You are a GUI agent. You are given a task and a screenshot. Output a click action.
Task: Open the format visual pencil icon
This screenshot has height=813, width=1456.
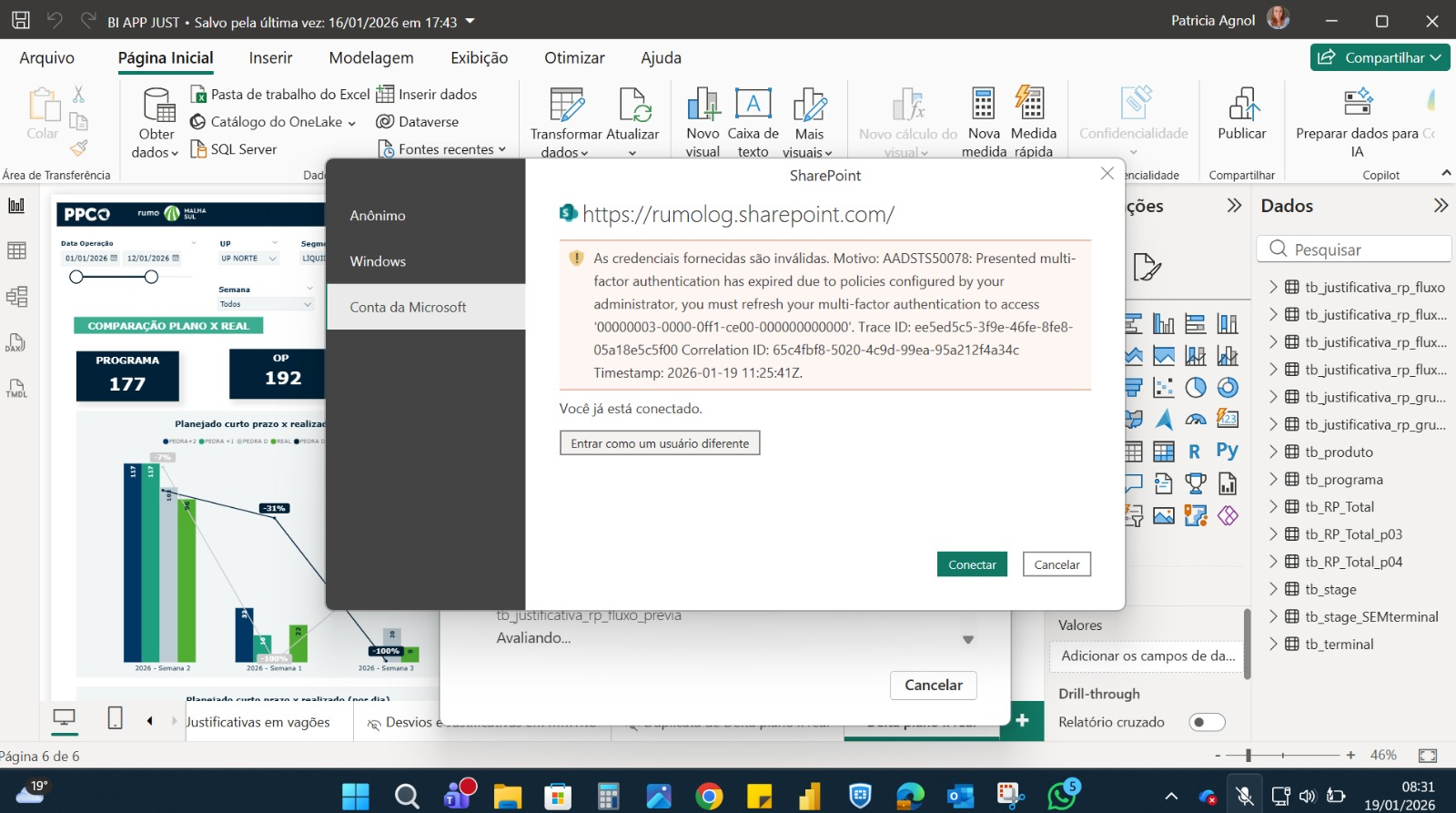1147,268
